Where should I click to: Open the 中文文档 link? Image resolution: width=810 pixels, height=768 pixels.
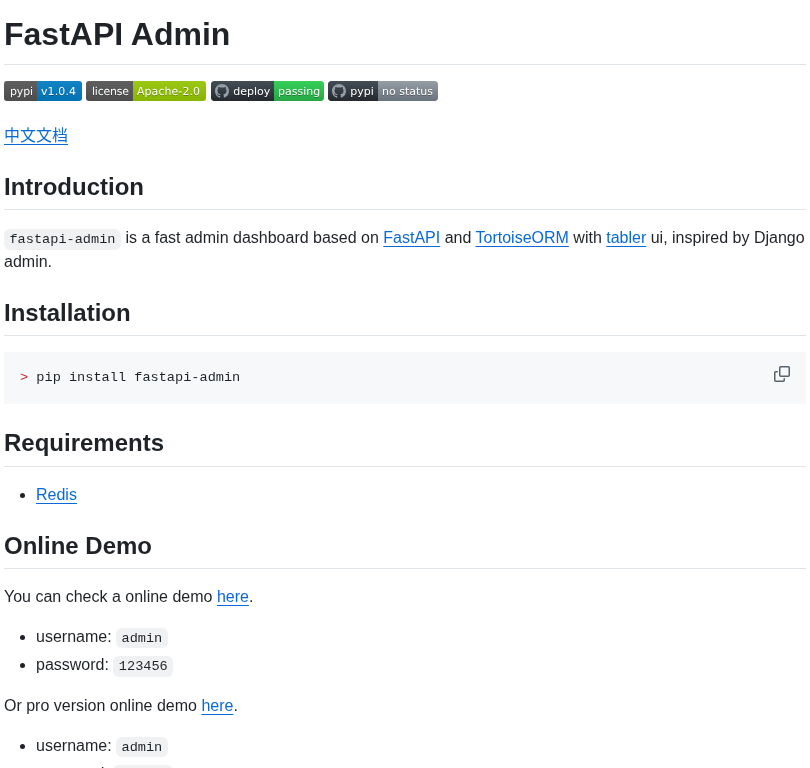pos(36,135)
